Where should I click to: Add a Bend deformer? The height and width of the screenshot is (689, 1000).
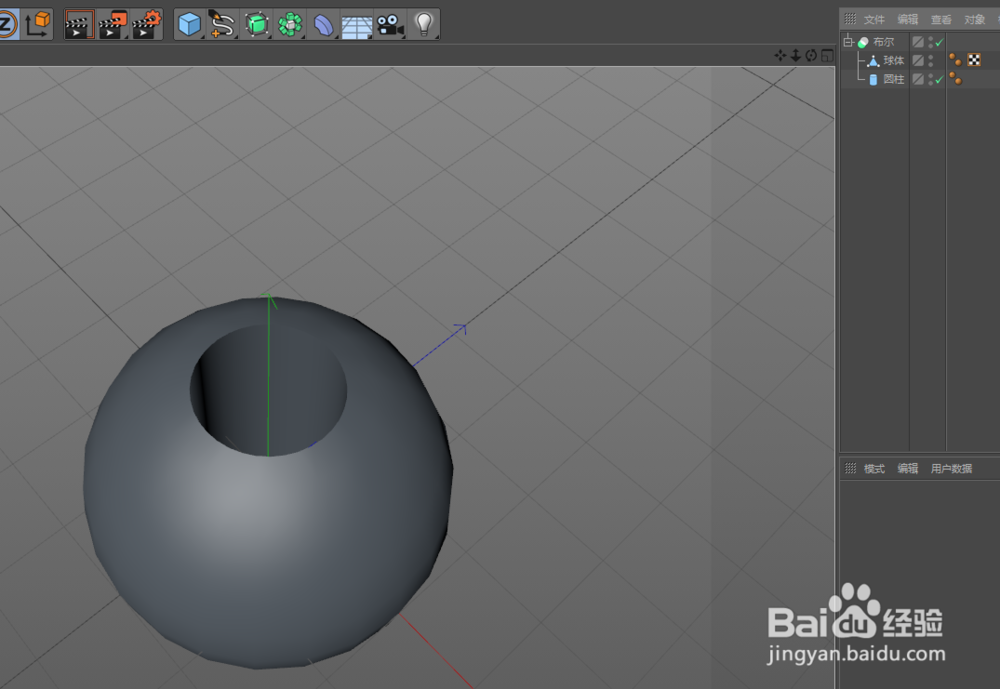(x=322, y=24)
